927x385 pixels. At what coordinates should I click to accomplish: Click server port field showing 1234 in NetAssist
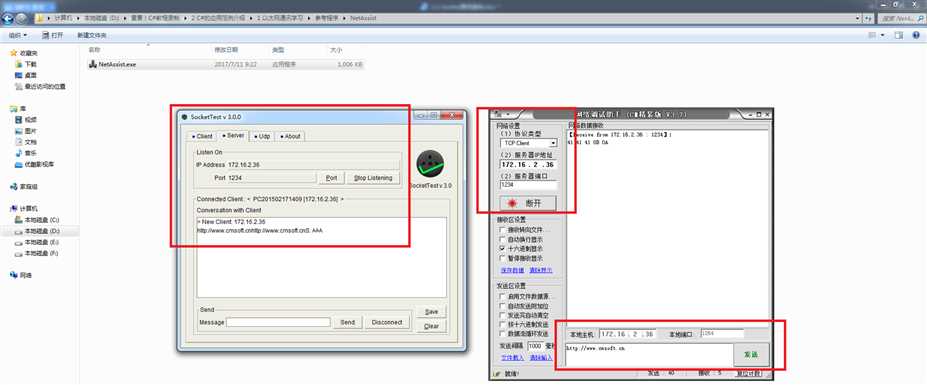[529, 185]
